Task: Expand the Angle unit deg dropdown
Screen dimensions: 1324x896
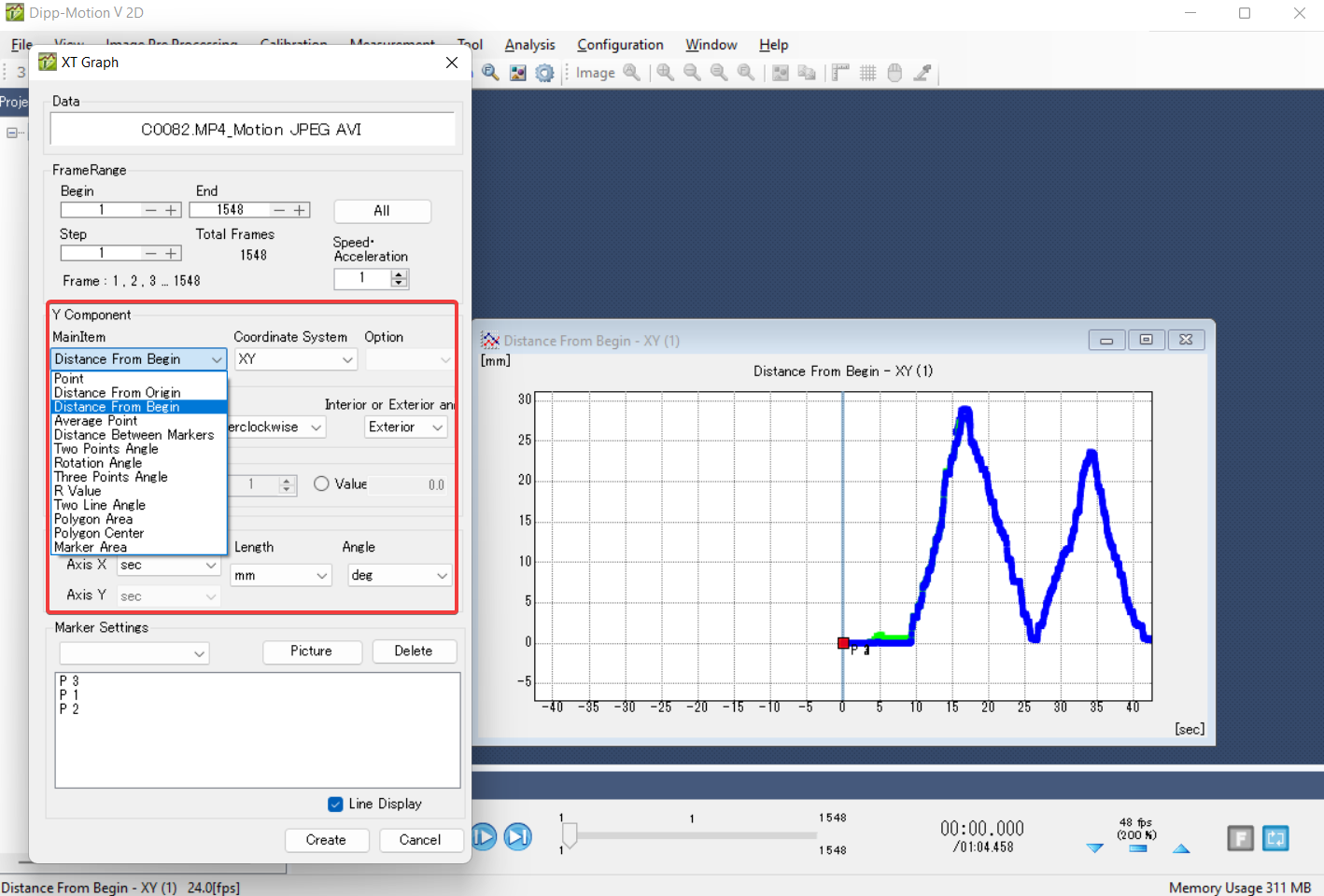Action: (x=399, y=576)
